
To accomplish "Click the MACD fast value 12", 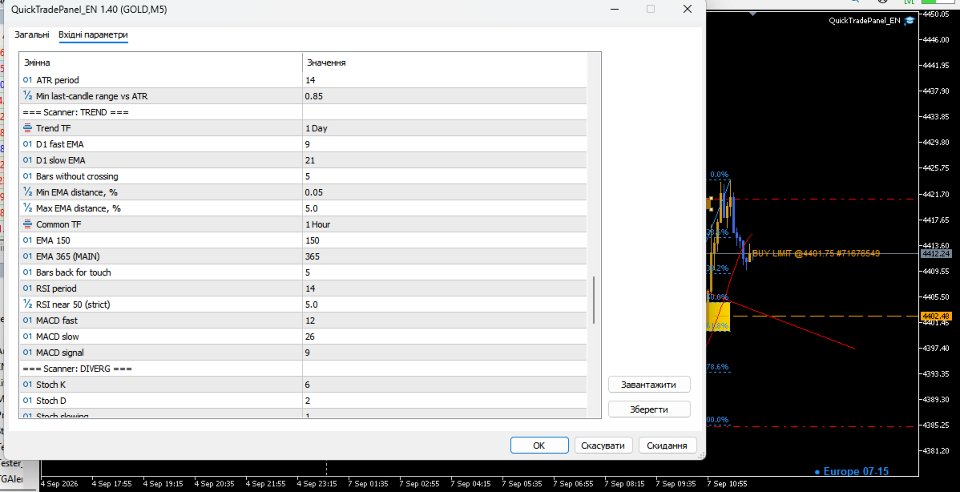I will 444,321.
